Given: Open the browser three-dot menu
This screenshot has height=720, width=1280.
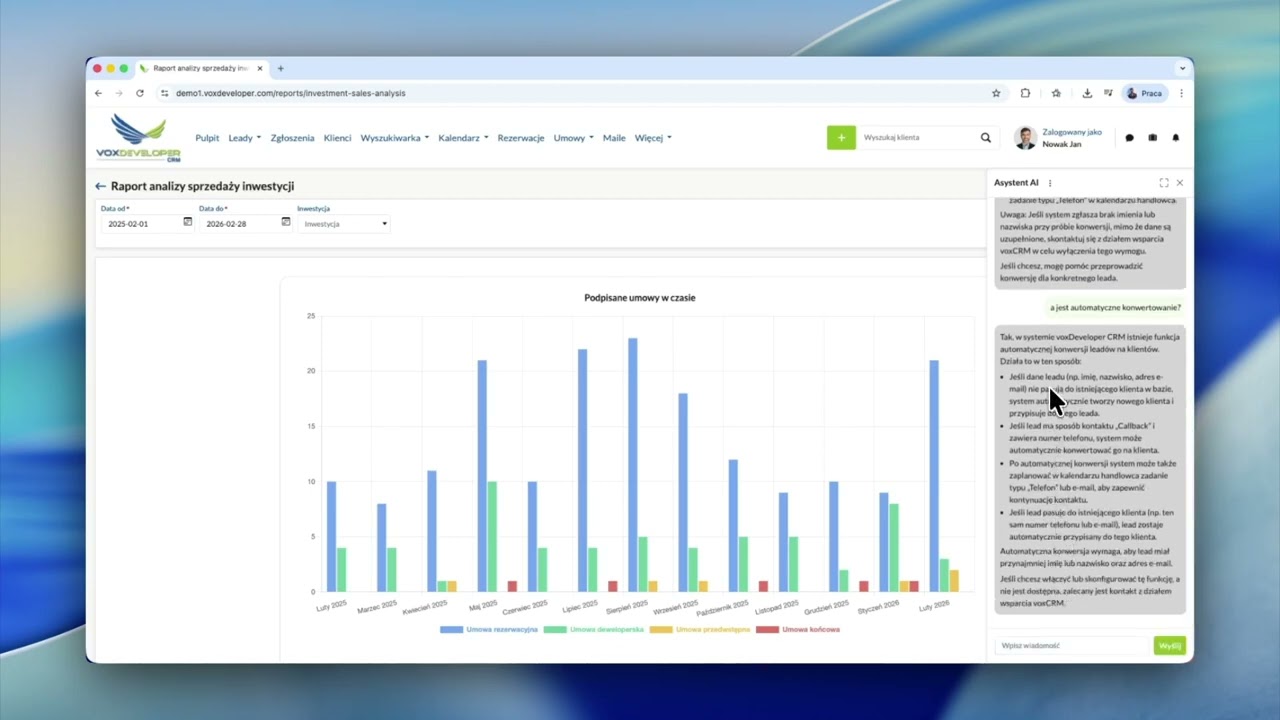Looking at the screenshot, I should pos(1181,93).
